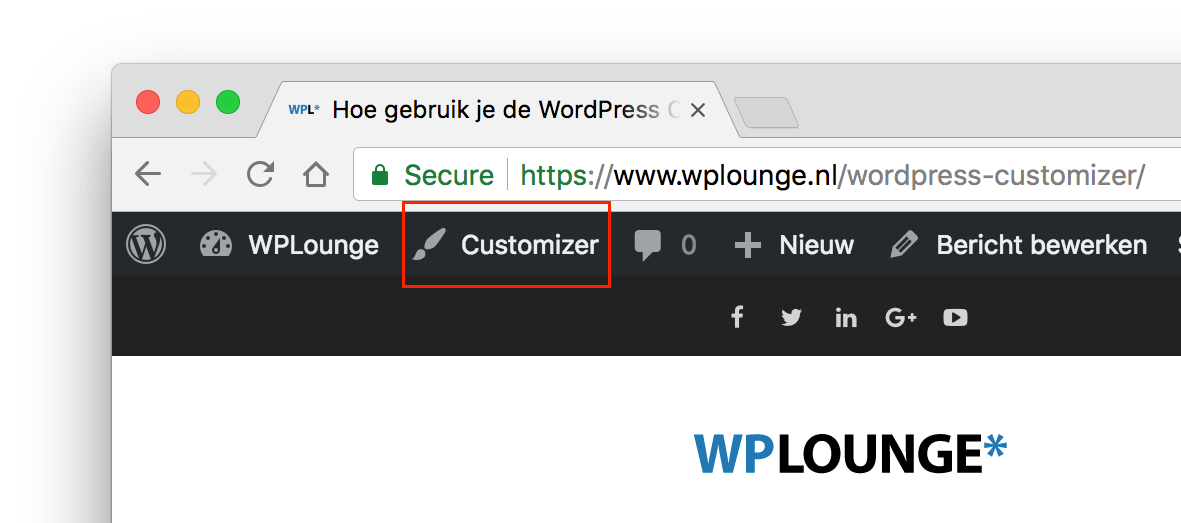Click the Customizer paintbrush icon
Image resolution: width=1181 pixels, height=523 pixels.
(x=429, y=245)
